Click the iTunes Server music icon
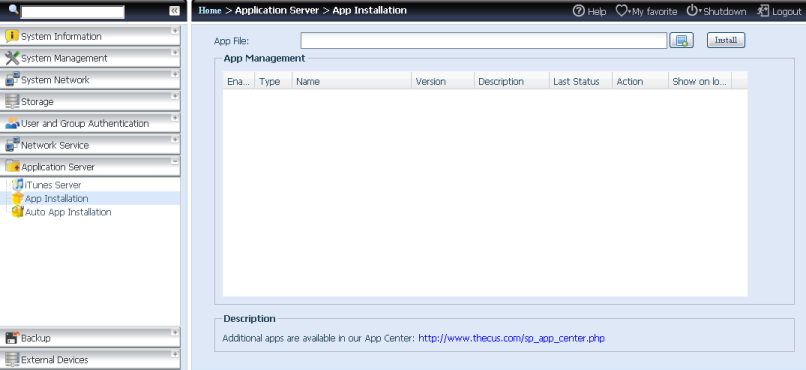806x370 pixels. (18, 184)
